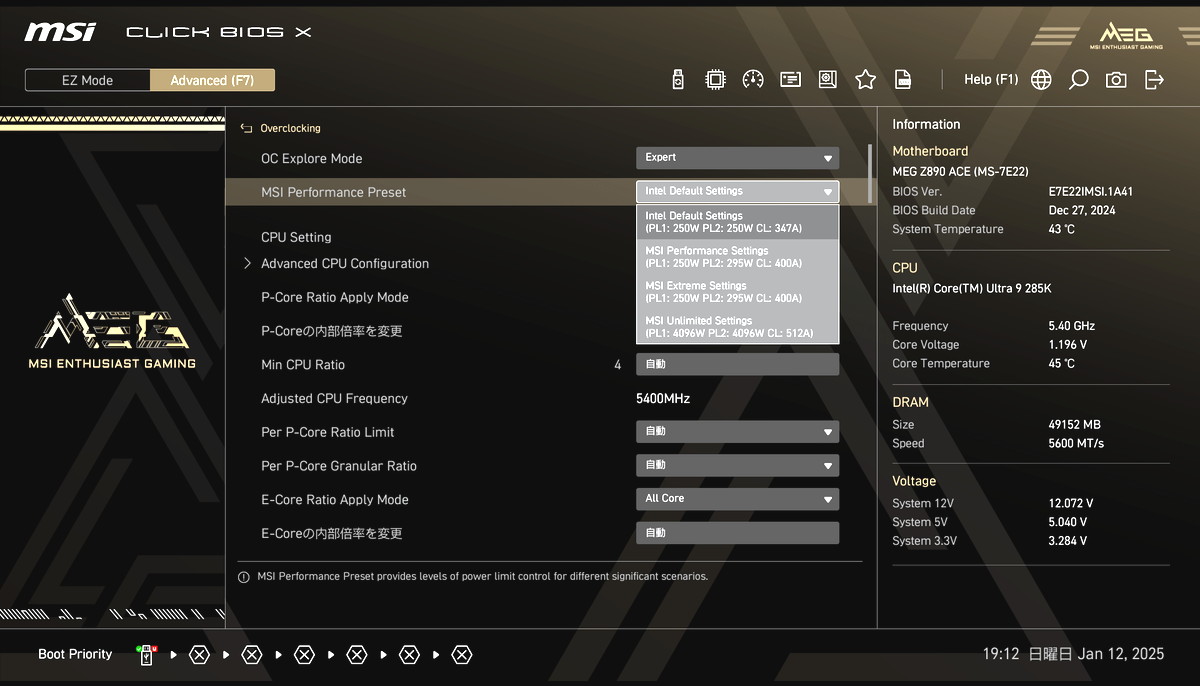Screen dimensions: 1200x686
Task: Click the CPU Setting heading
Action: pyautogui.click(x=296, y=238)
